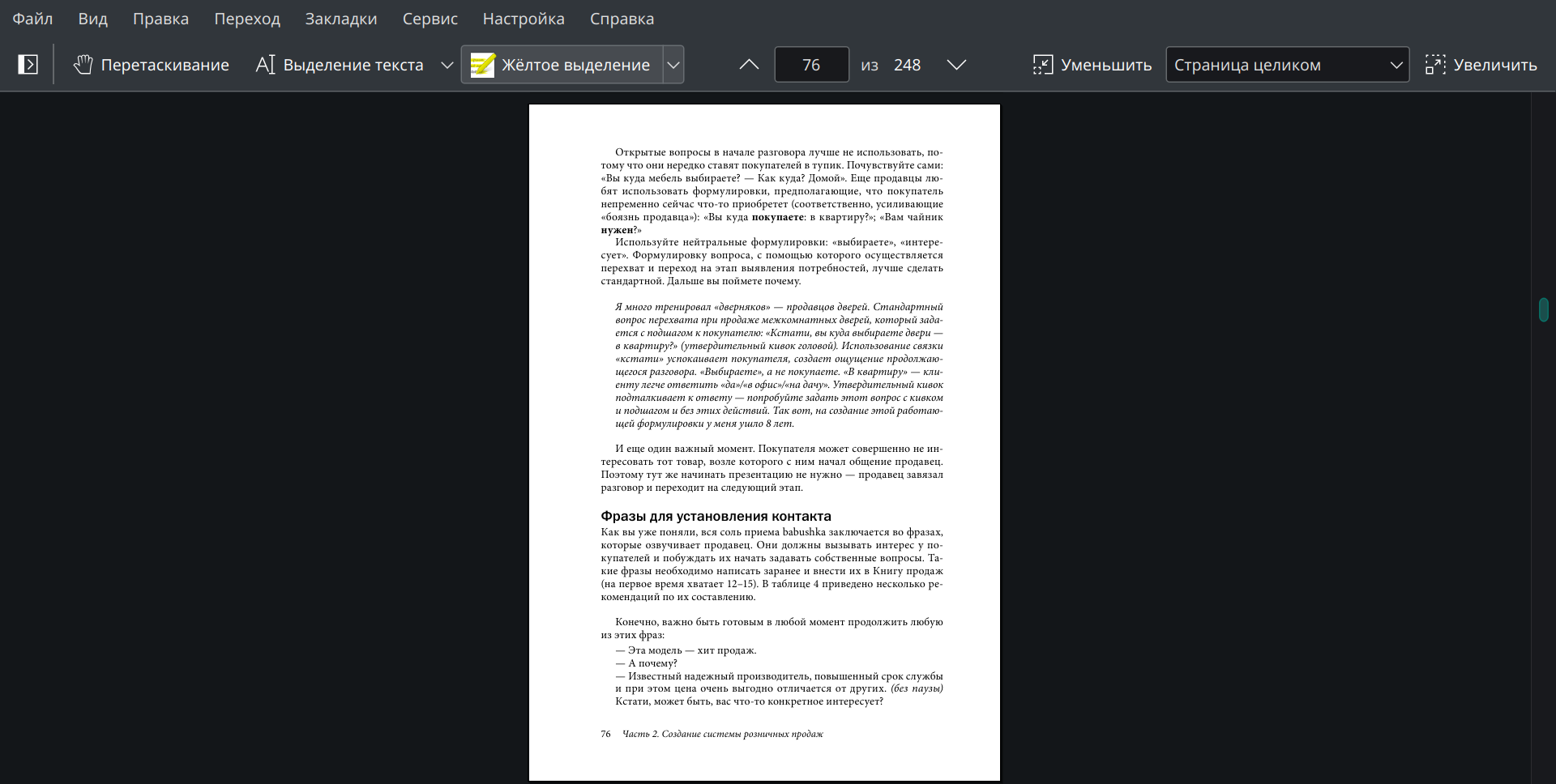Viewport: 1556px width, 784px height.
Task: Click the vertical scrollbar handle
Action: pyautogui.click(x=1544, y=309)
